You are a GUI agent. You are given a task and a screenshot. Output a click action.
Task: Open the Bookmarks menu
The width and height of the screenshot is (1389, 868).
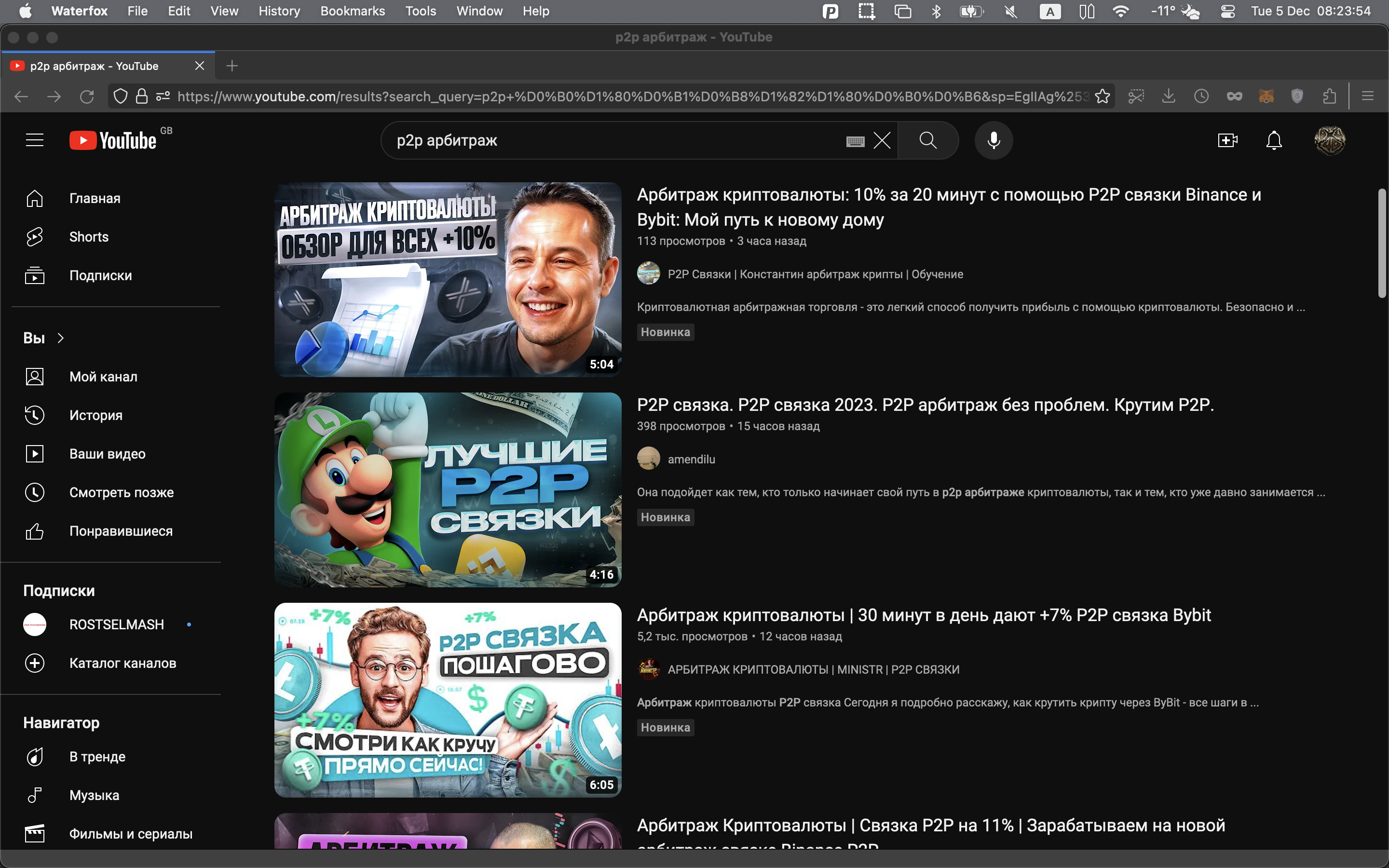pyautogui.click(x=353, y=11)
